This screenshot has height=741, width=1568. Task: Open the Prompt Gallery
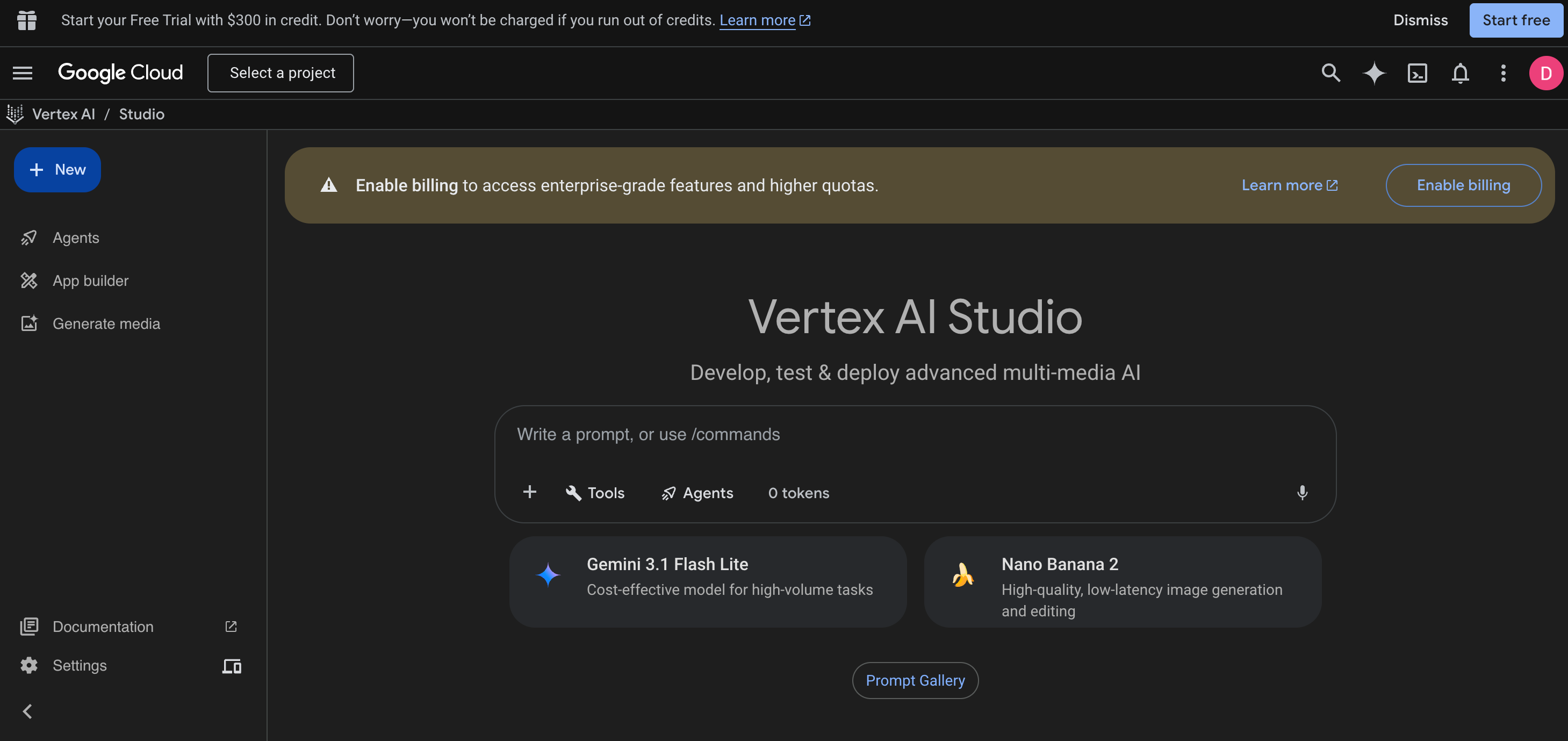click(915, 680)
